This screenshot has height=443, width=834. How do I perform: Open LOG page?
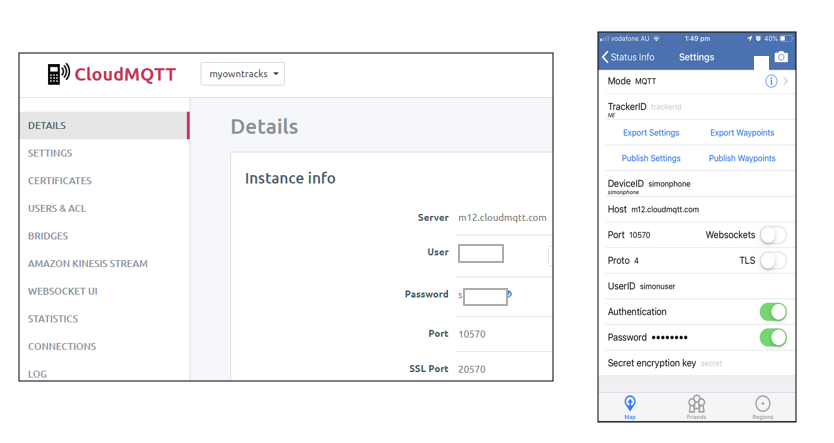pyautogui.click(x=37, y=374)
